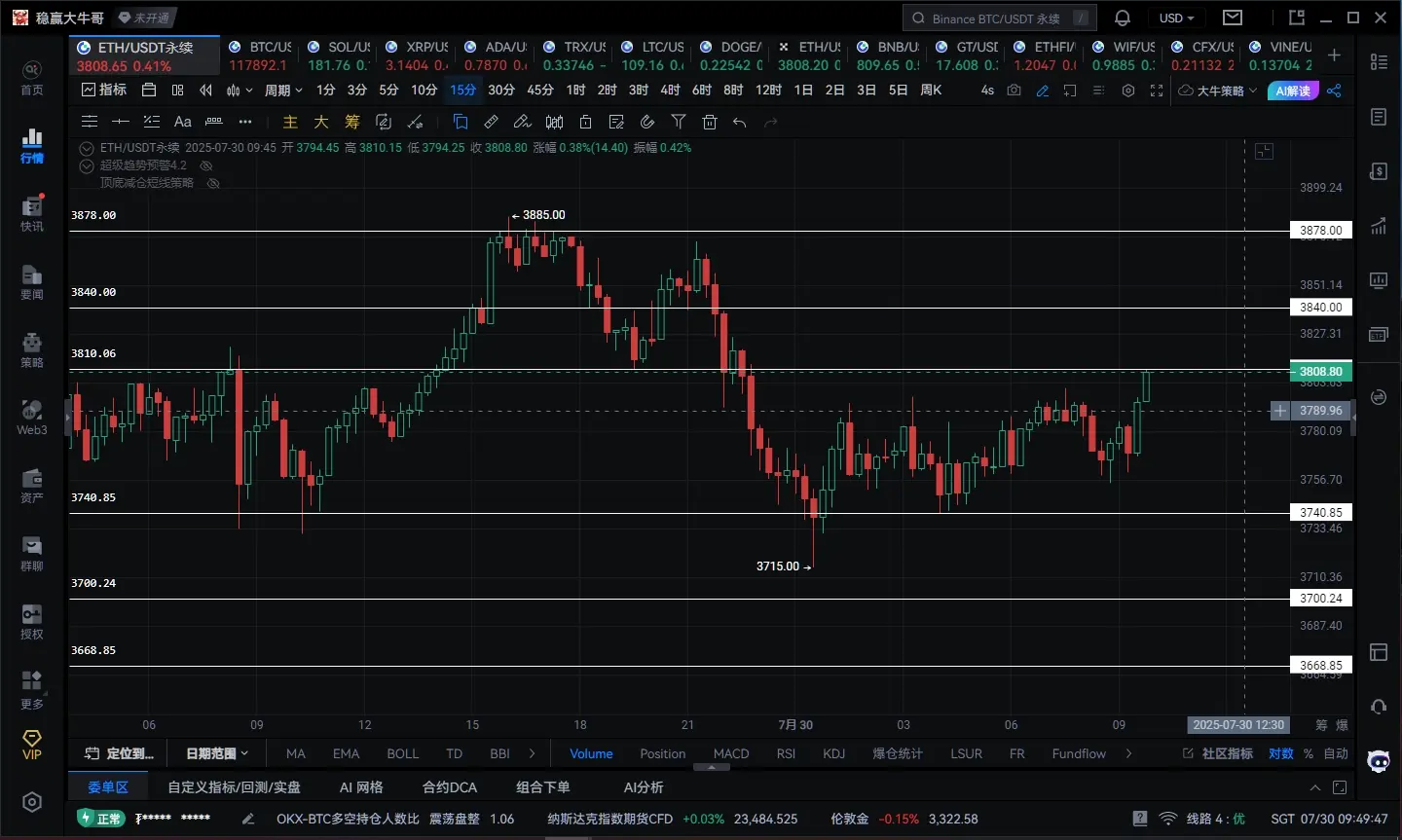Screen dimensions: 1402x840
Task: Open the settings hexagon icon at sidebar bottom
Action: (32, 802)
